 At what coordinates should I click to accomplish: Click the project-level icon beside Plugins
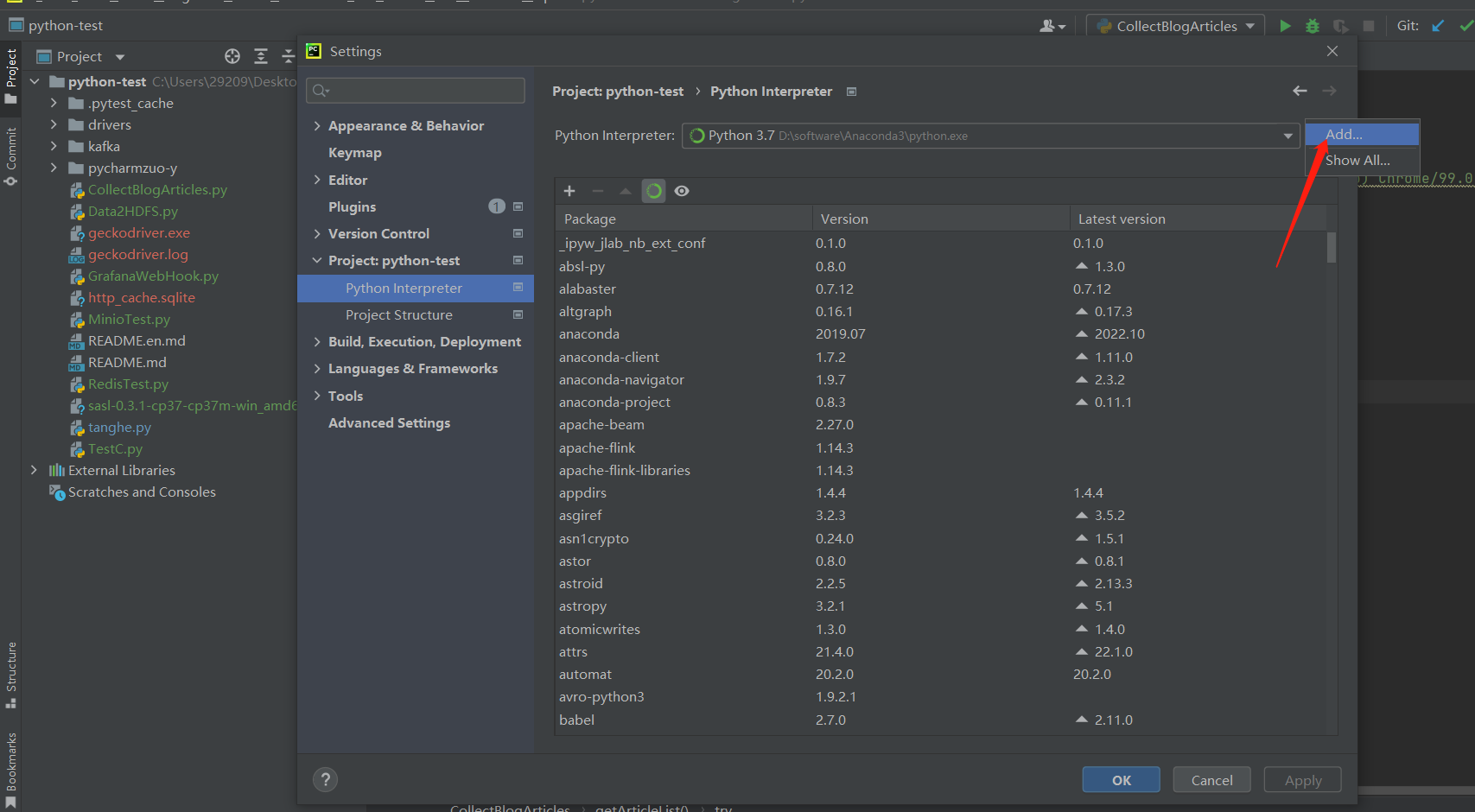tap(518, 206)
